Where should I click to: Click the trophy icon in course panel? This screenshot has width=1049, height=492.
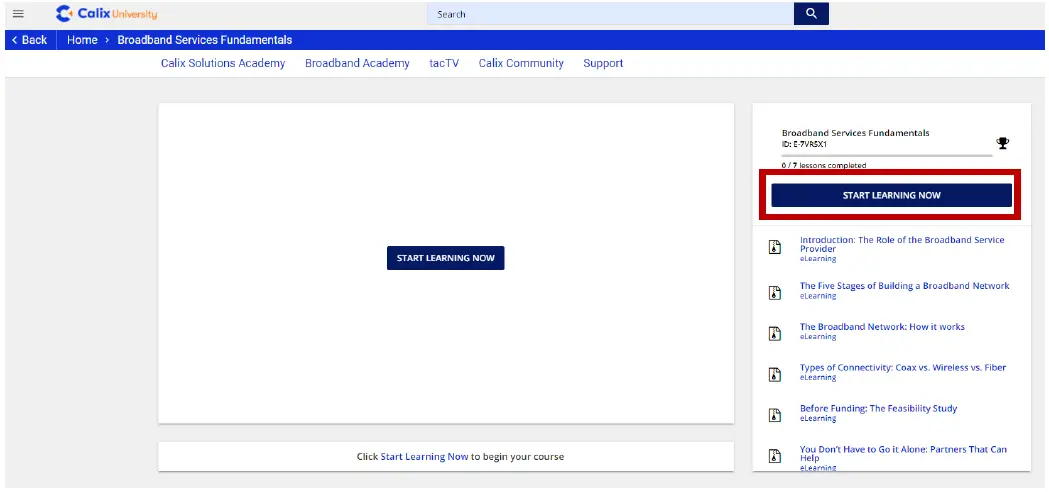(x=1002, y=143)
